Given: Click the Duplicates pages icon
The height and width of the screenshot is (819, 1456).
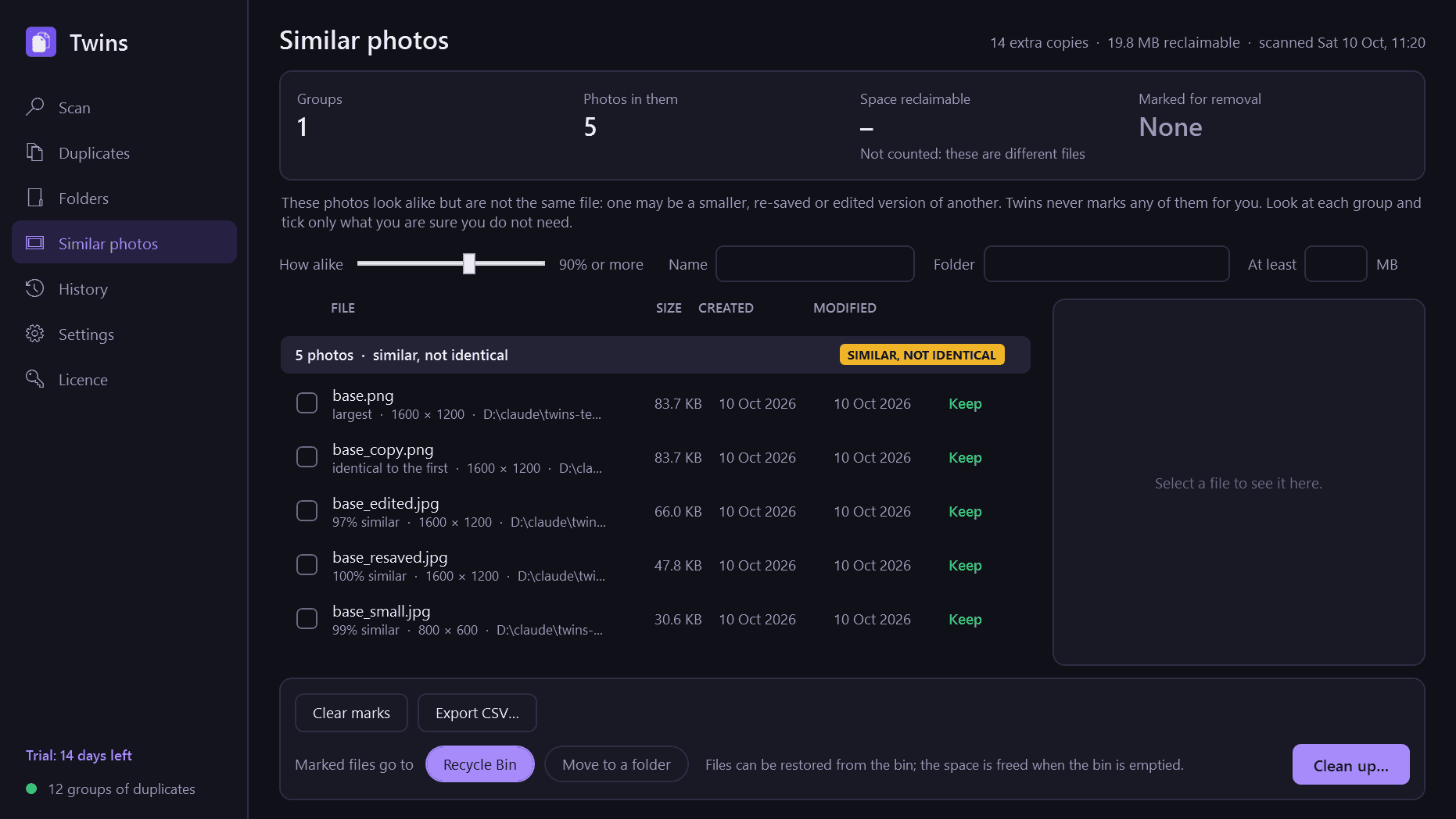Looking at the screenshot, I should pyautogui.click(x=34, y=152).
